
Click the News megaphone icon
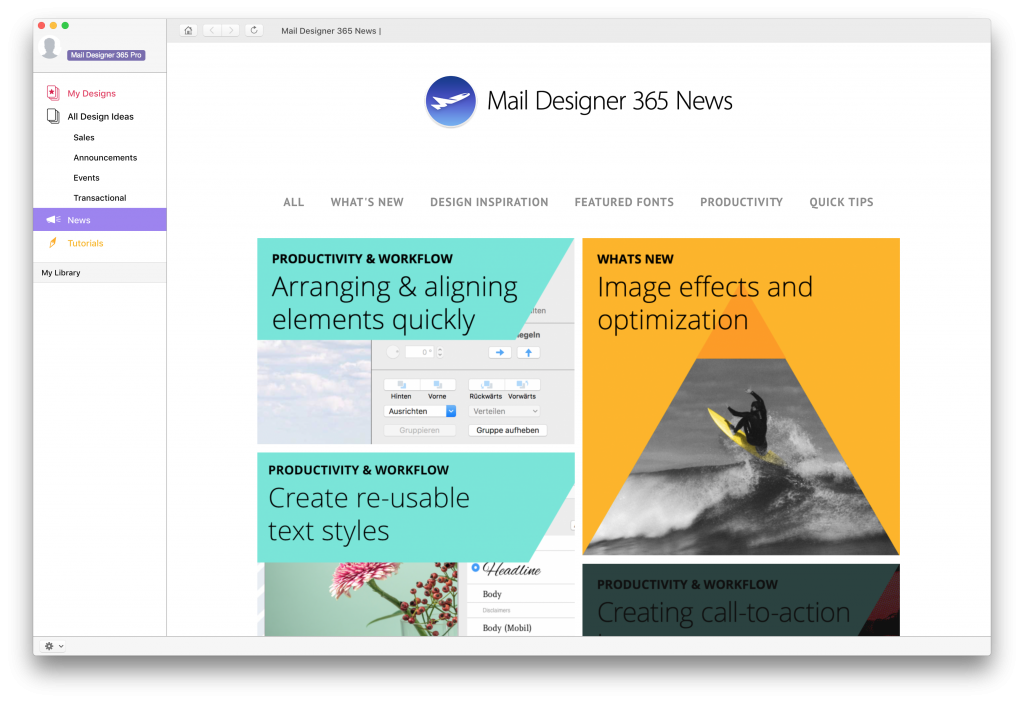pos(53,220)
